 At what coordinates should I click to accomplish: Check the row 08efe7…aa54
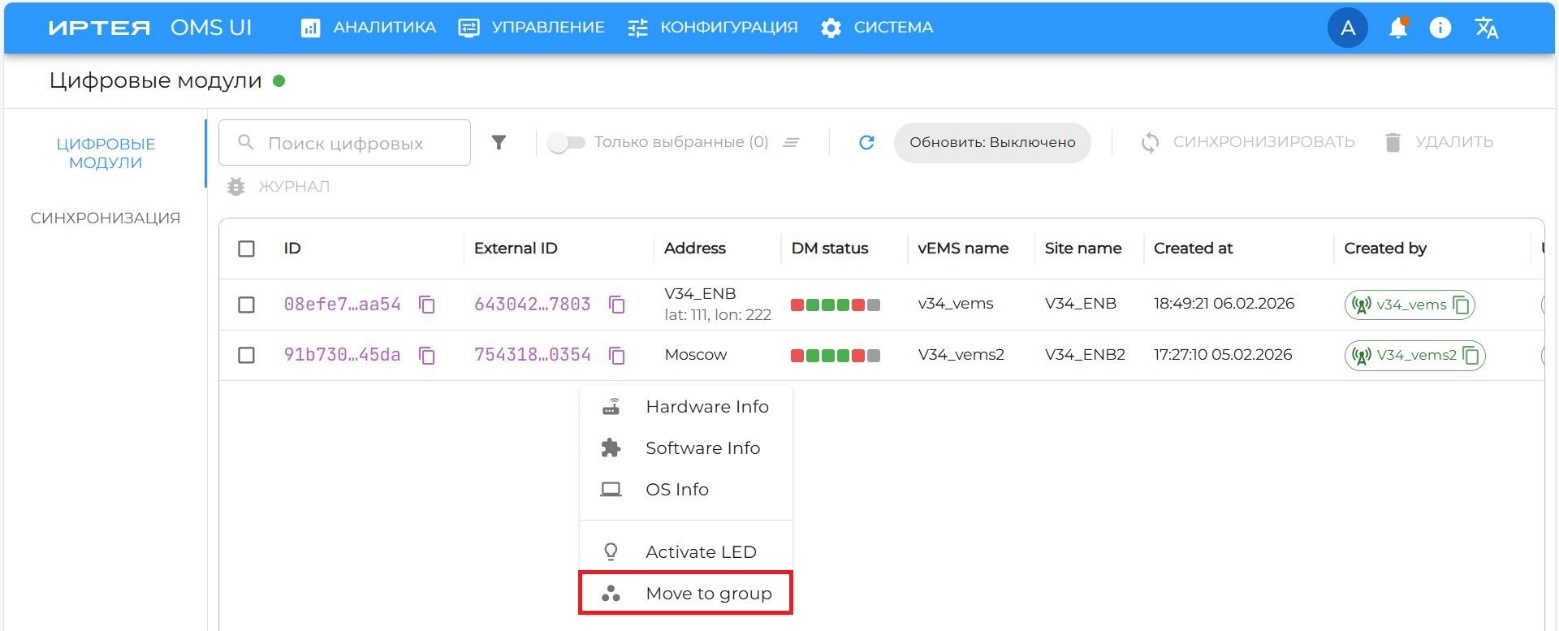(246, 305)
